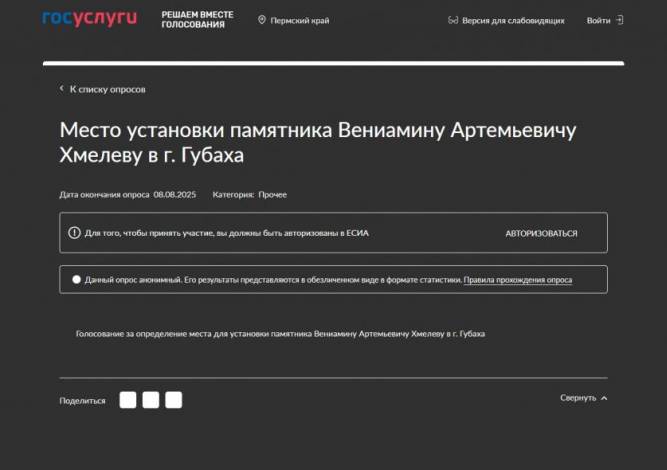The width and height of the screenshot is (667, 470).
Task: Click the first share icon after Поделиться
Action: 128,400
